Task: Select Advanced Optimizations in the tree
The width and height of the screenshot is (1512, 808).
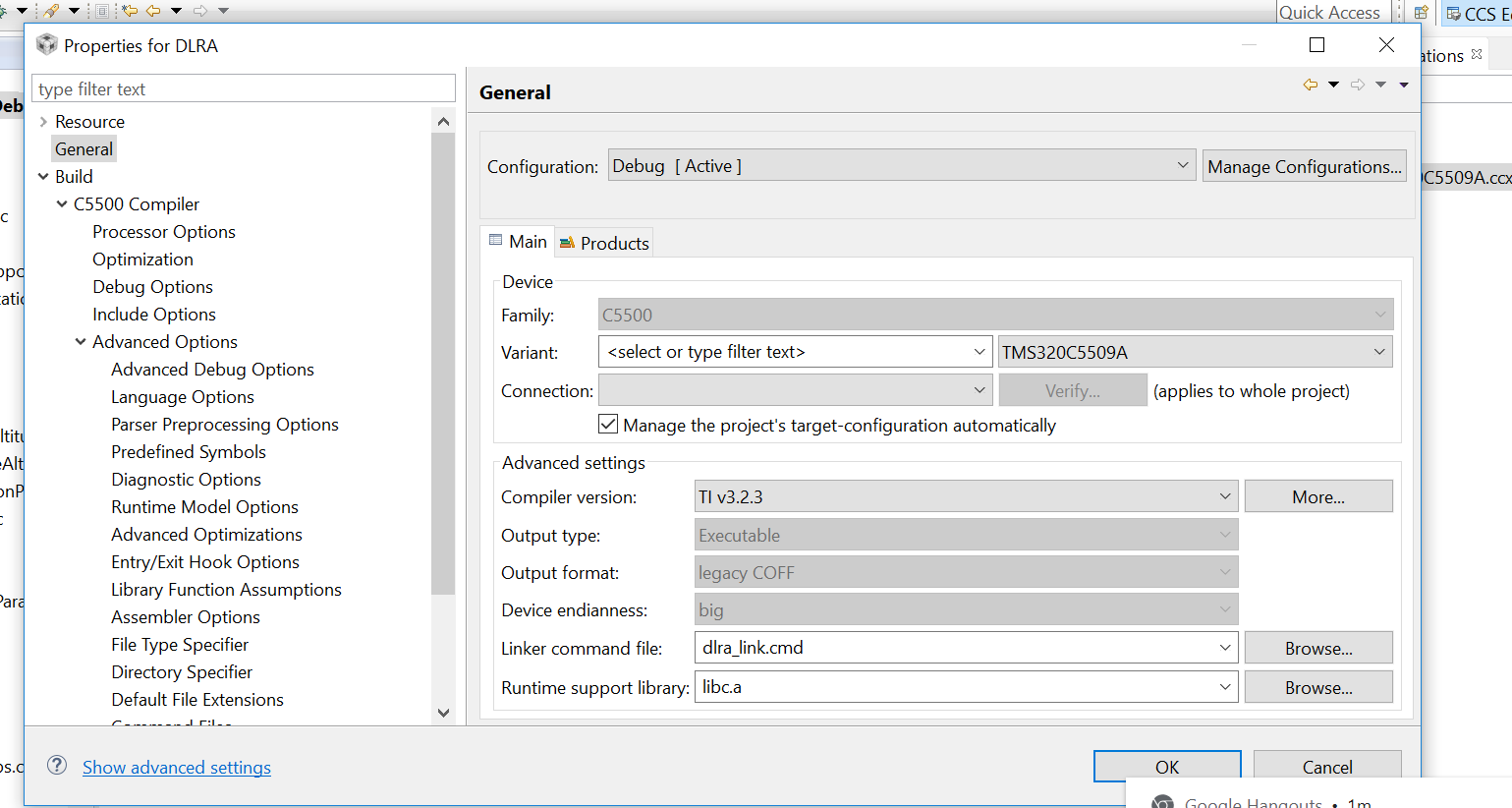Action: [x=206, y=535]
